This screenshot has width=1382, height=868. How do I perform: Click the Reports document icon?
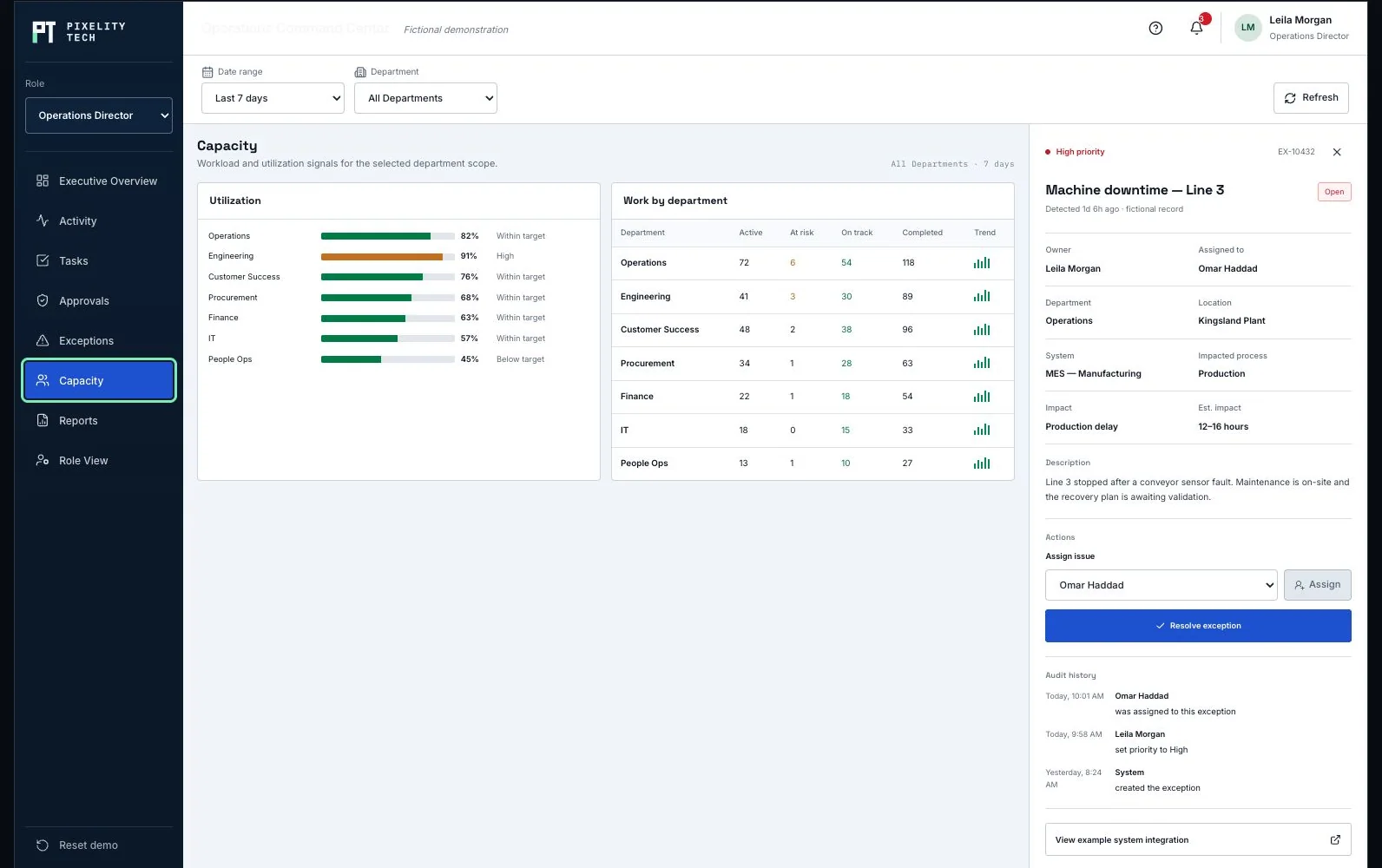[43, 420]
